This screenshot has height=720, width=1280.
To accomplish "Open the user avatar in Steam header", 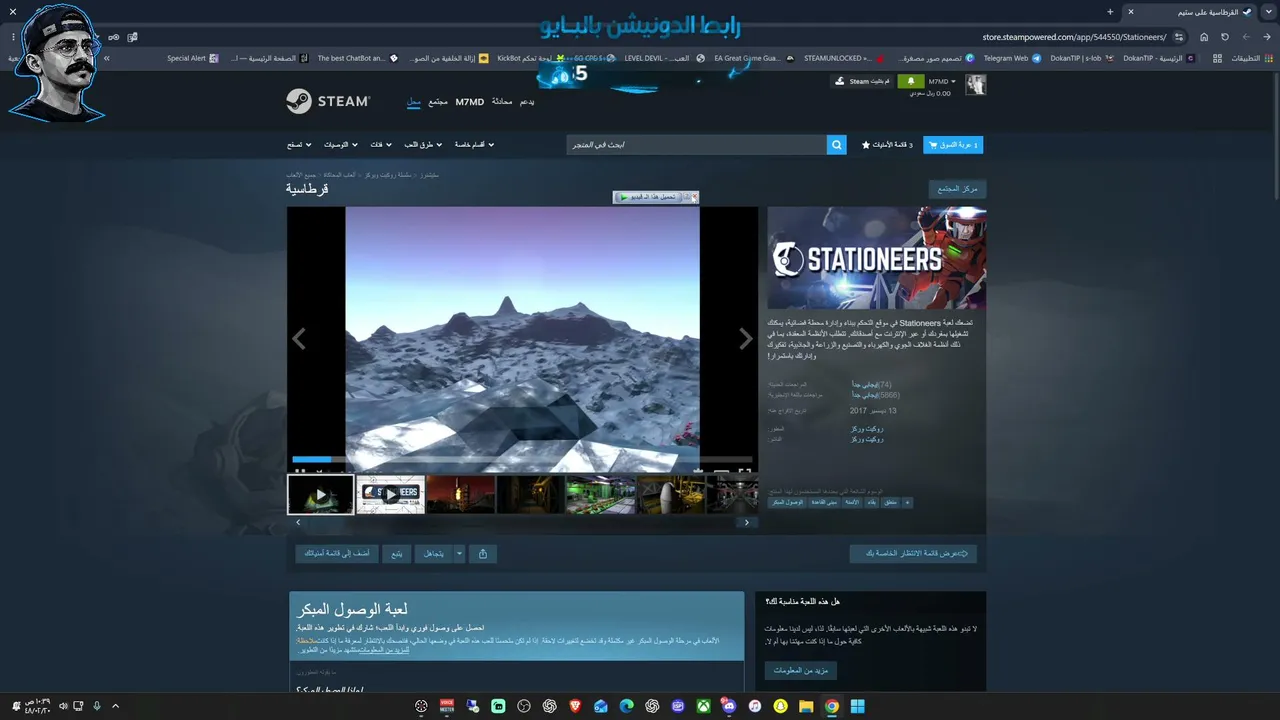I will (975, 85).
